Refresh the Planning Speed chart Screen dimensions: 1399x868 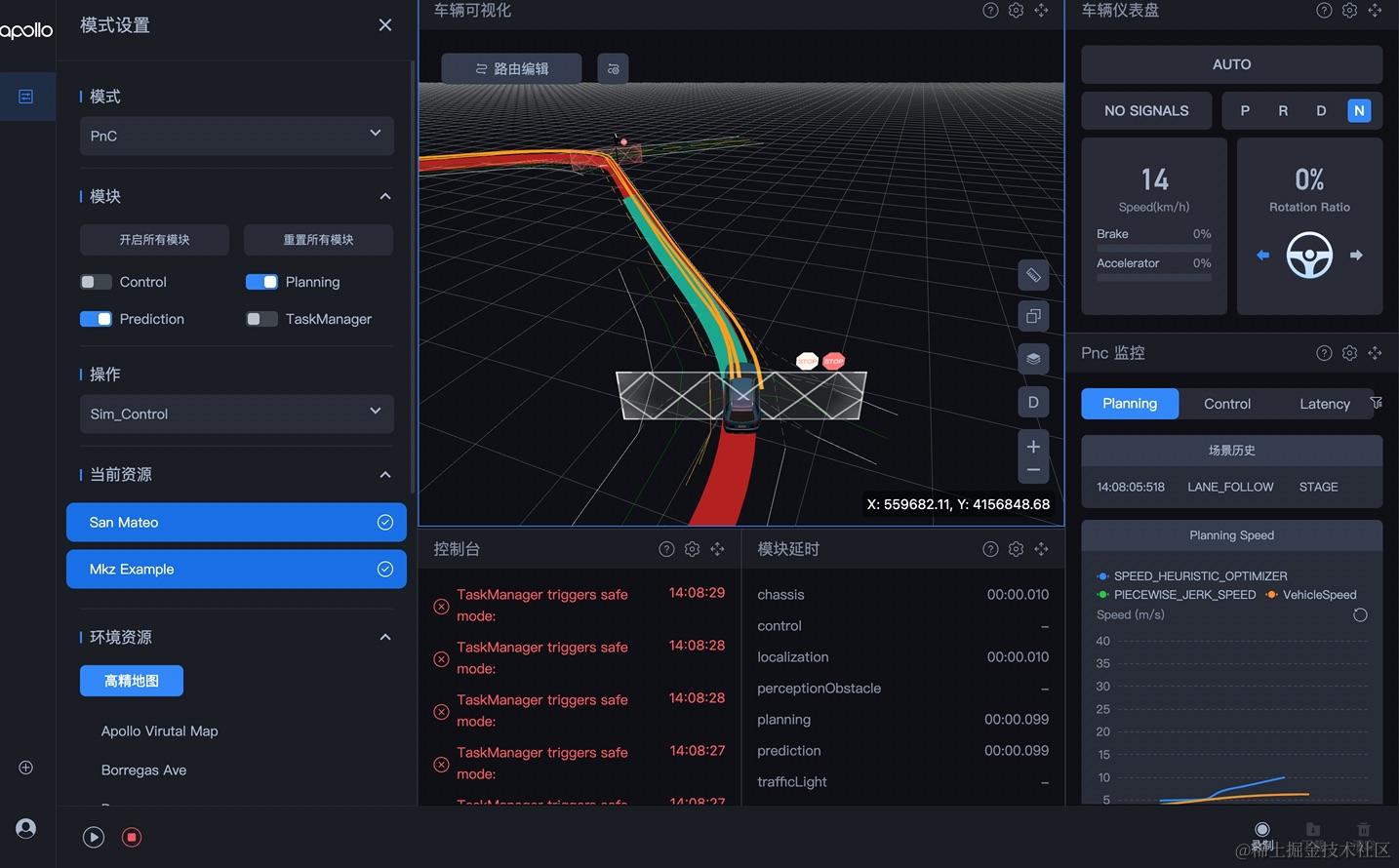(x=1360, y=614)
